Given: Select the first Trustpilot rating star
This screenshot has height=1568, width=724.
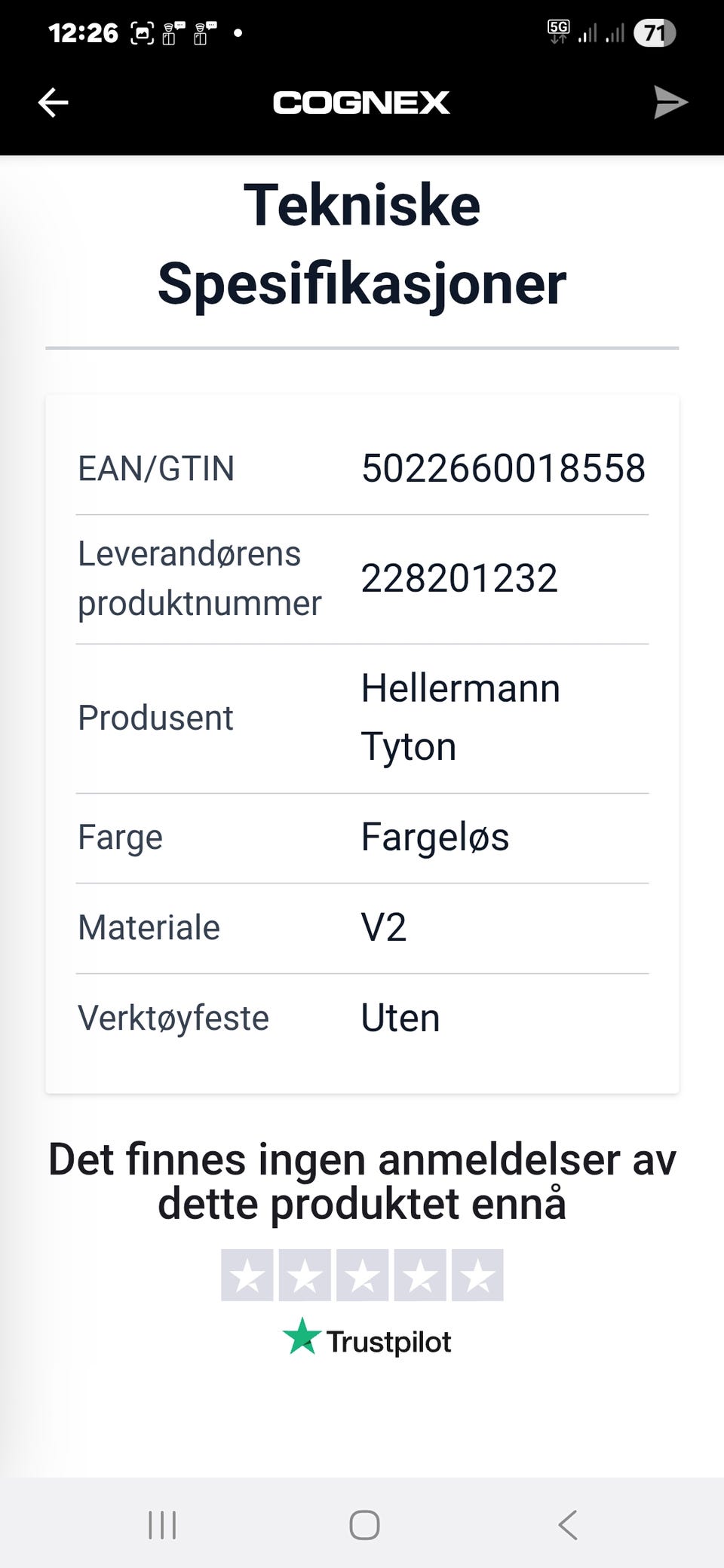Looking at the screenshot, I should click(247, 1276).
